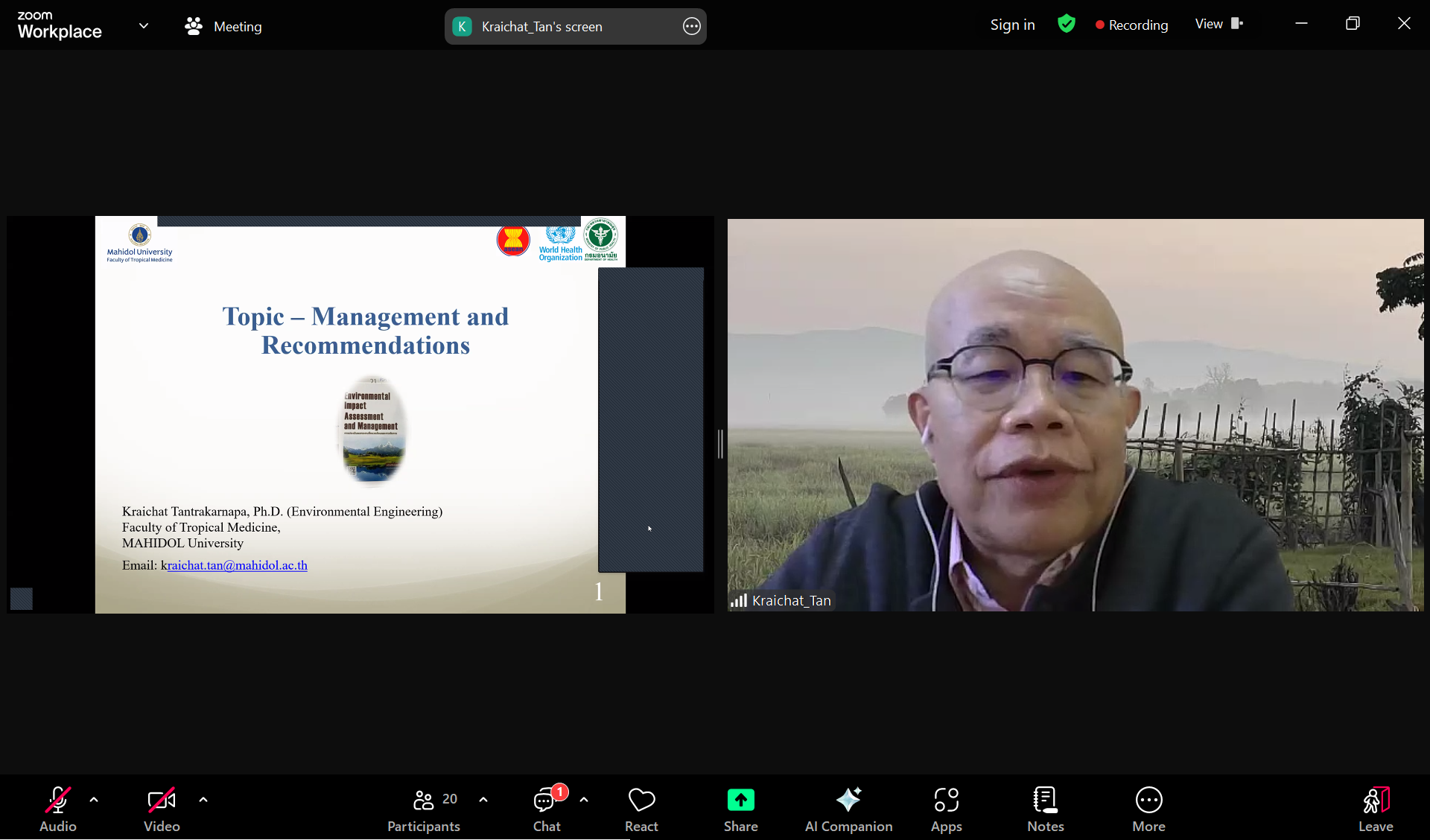Open AI Companion

click(x=848, y=809)
